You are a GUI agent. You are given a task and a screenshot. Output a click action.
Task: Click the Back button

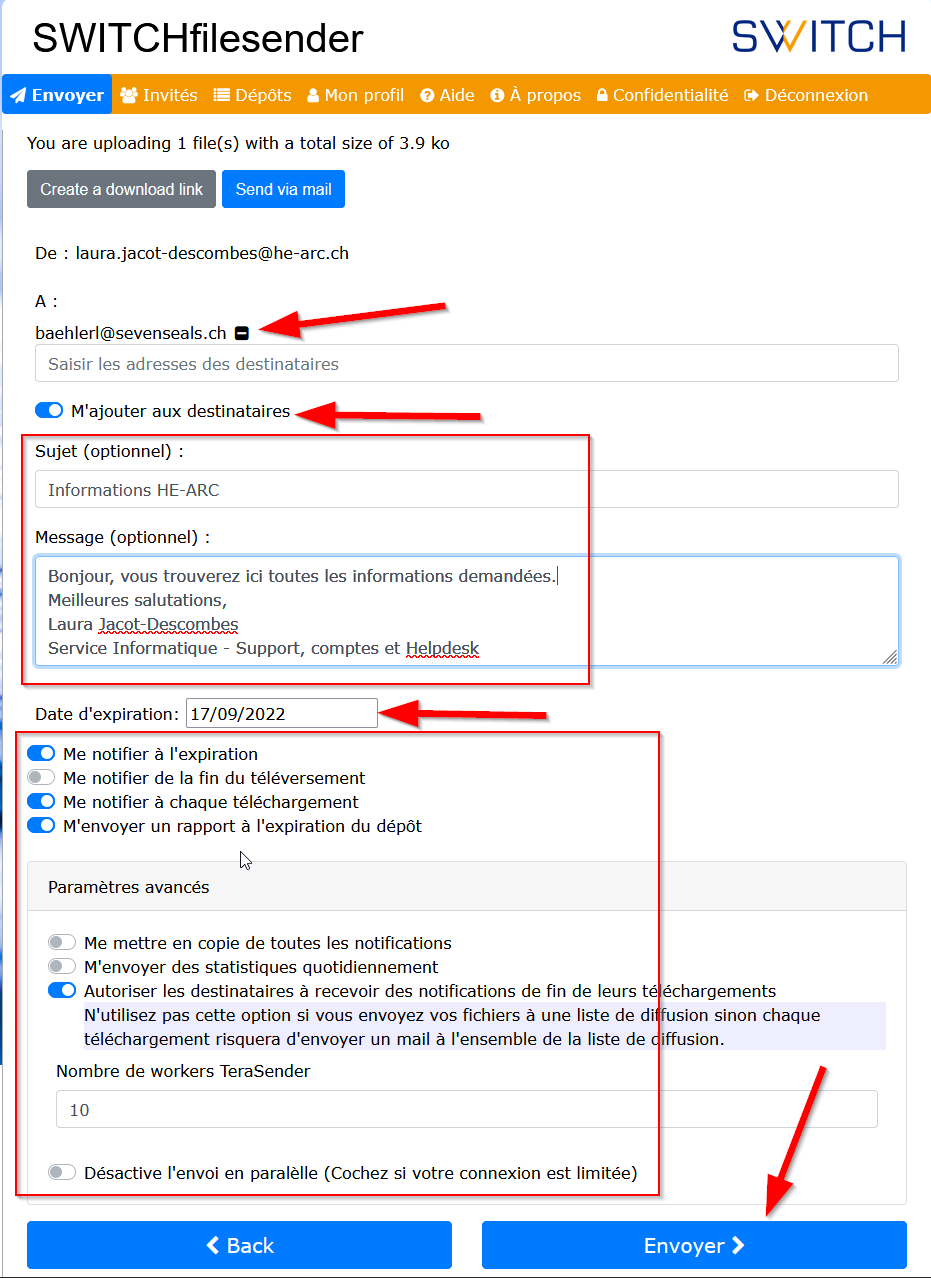click(x=239, y=1245)
